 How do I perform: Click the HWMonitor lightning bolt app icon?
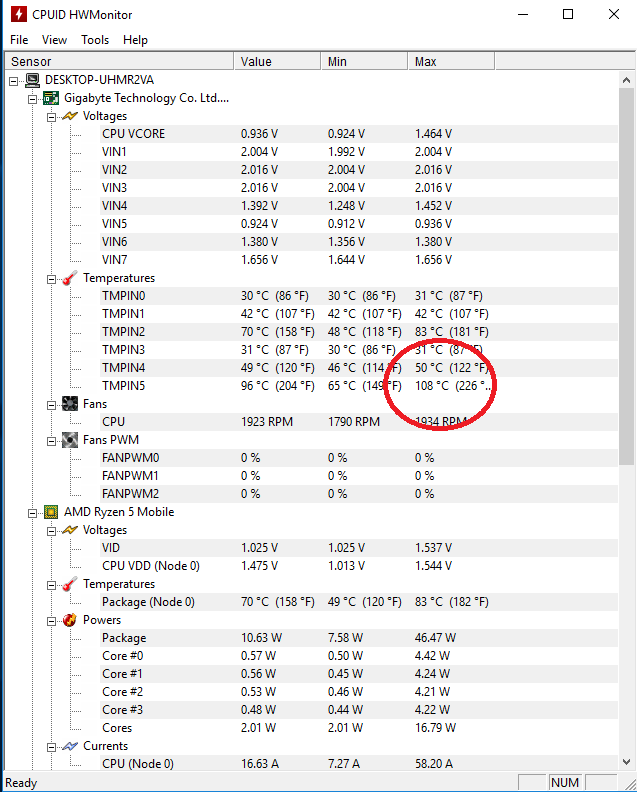coord(19,14)
